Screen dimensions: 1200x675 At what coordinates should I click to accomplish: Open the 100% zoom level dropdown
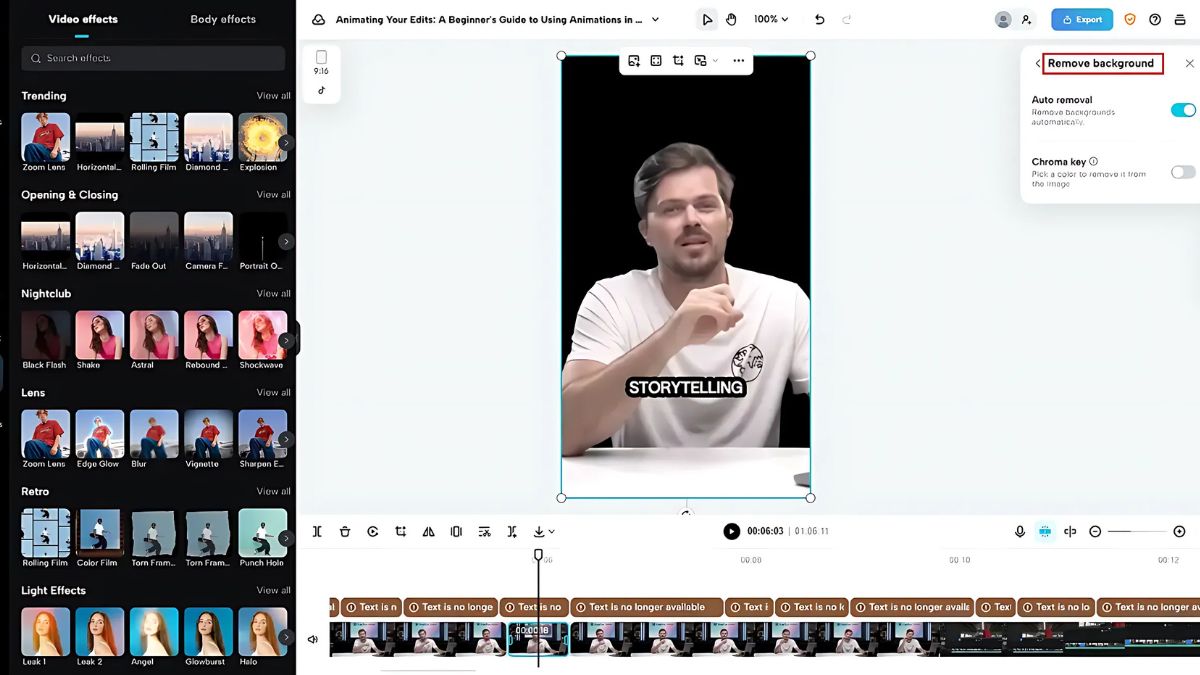(x=771, y=19)
